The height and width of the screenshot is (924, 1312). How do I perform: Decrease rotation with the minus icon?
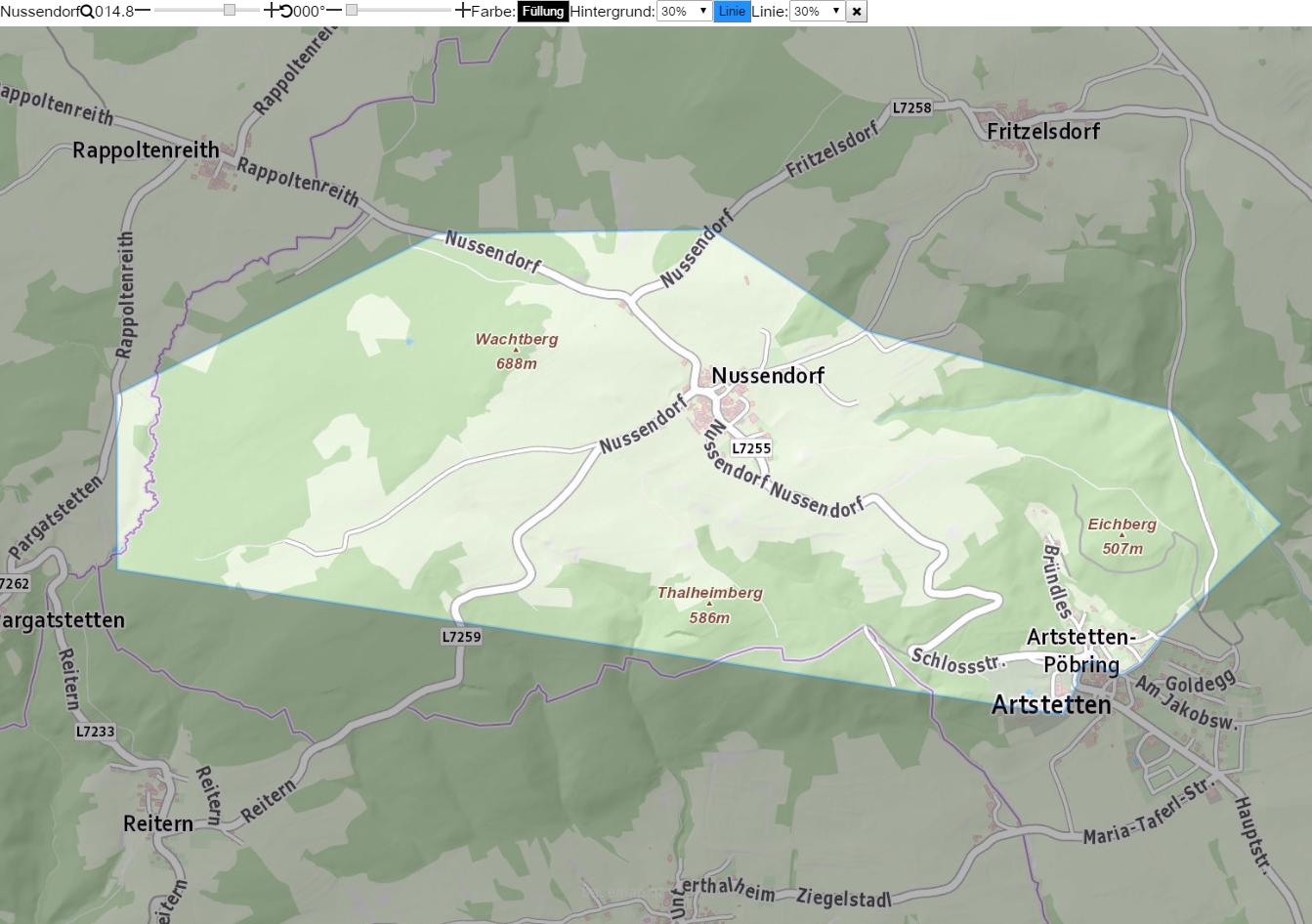click(x=334, y=11)
